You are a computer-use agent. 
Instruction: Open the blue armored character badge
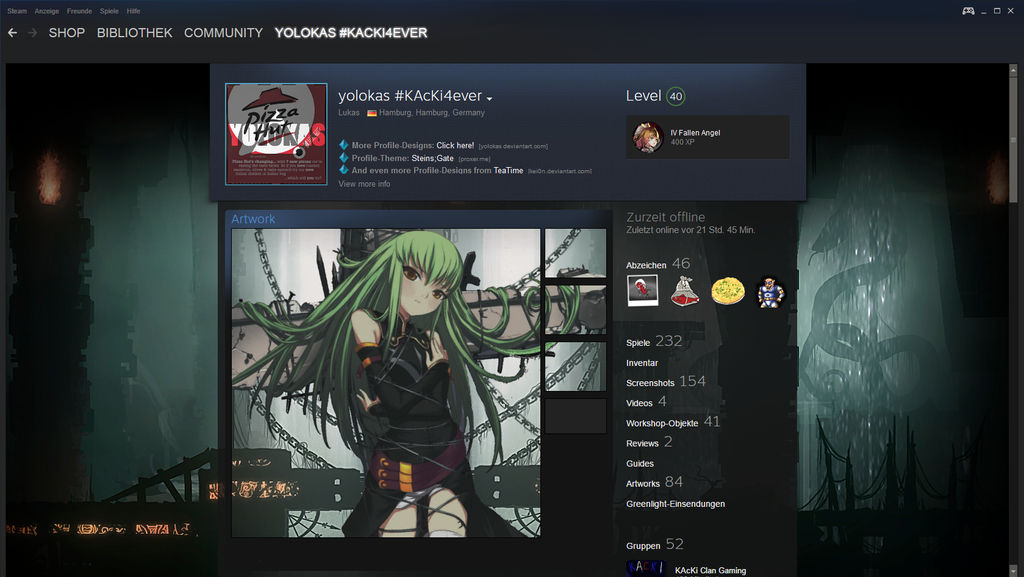click(x=771, y=291)
